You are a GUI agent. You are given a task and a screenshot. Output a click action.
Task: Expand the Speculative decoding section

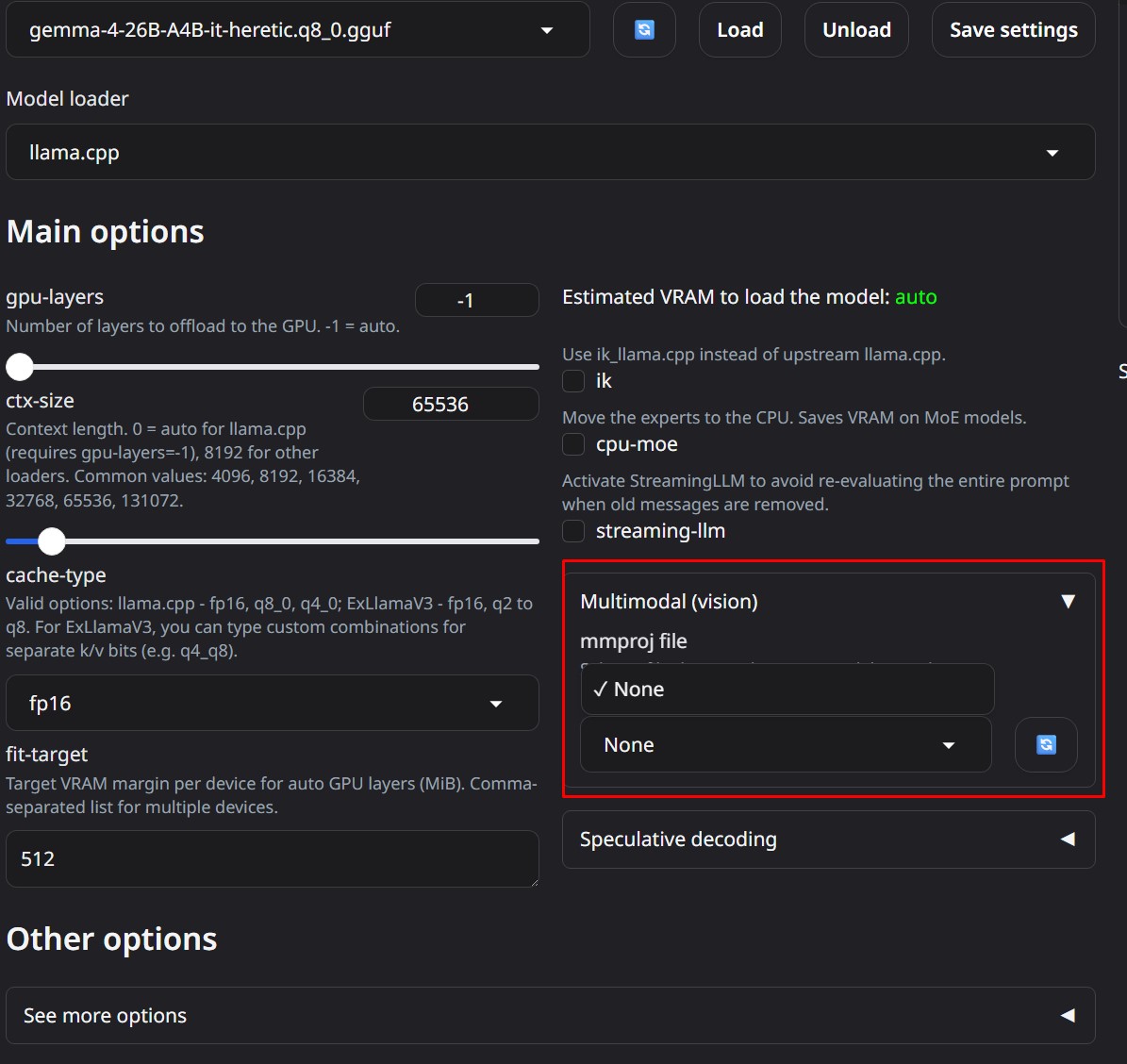click(828, 839)
